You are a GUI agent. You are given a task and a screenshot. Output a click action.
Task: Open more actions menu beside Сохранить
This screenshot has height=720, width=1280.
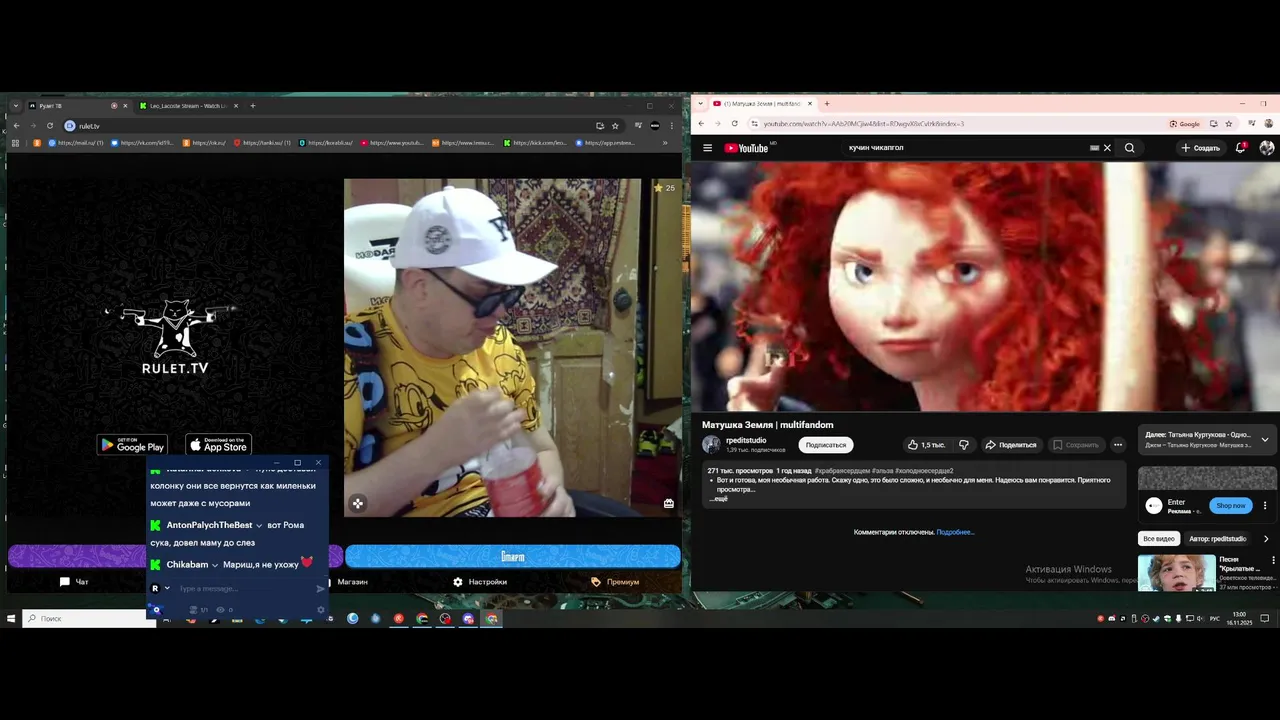tap(1118, 445)
